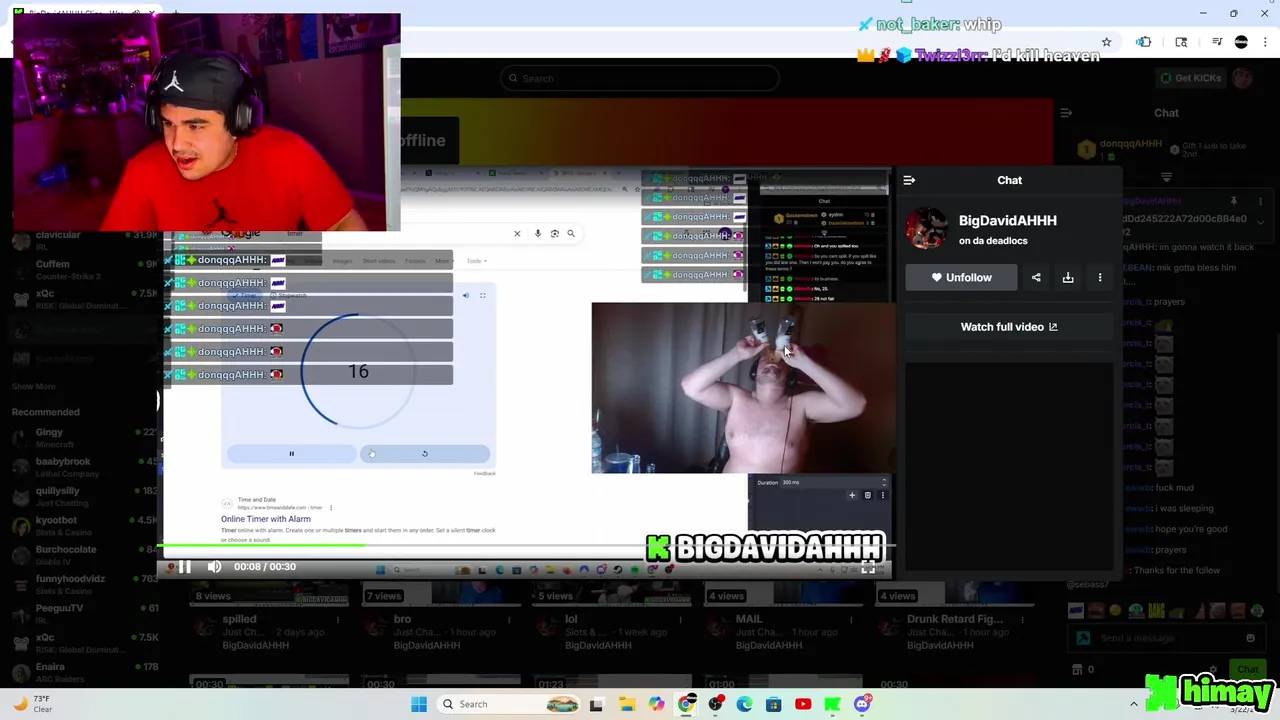The image size is (1280, 720).
Task: Open File Explorer from taskbar
Action: click(x=627, y=704)
